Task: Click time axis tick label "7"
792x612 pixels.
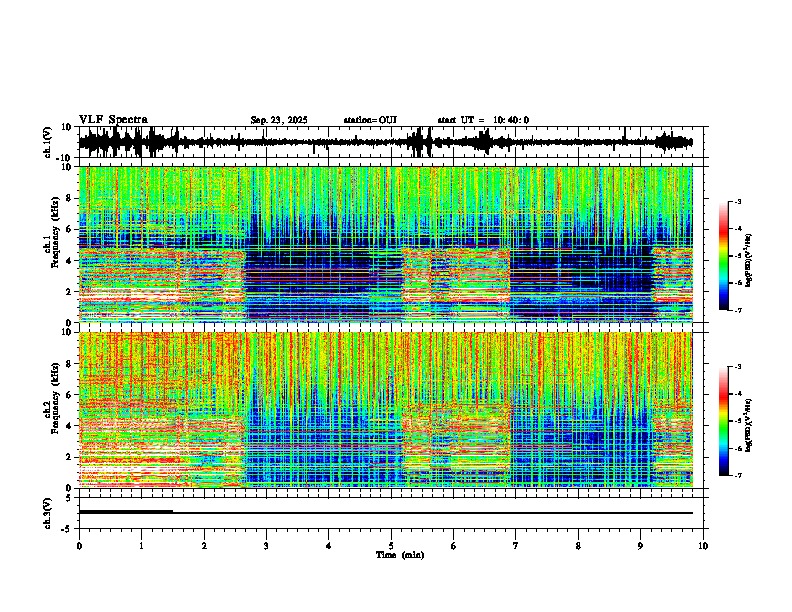Action: tap(516, 546)
